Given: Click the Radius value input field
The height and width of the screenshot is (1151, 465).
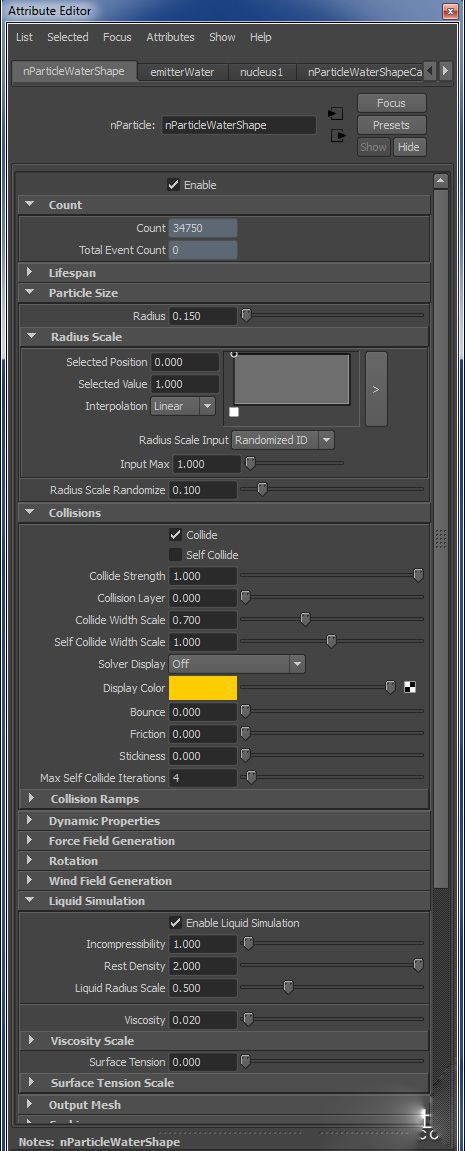Looking at the screenshot, I should pyautogui.click(x=203, y=316).
